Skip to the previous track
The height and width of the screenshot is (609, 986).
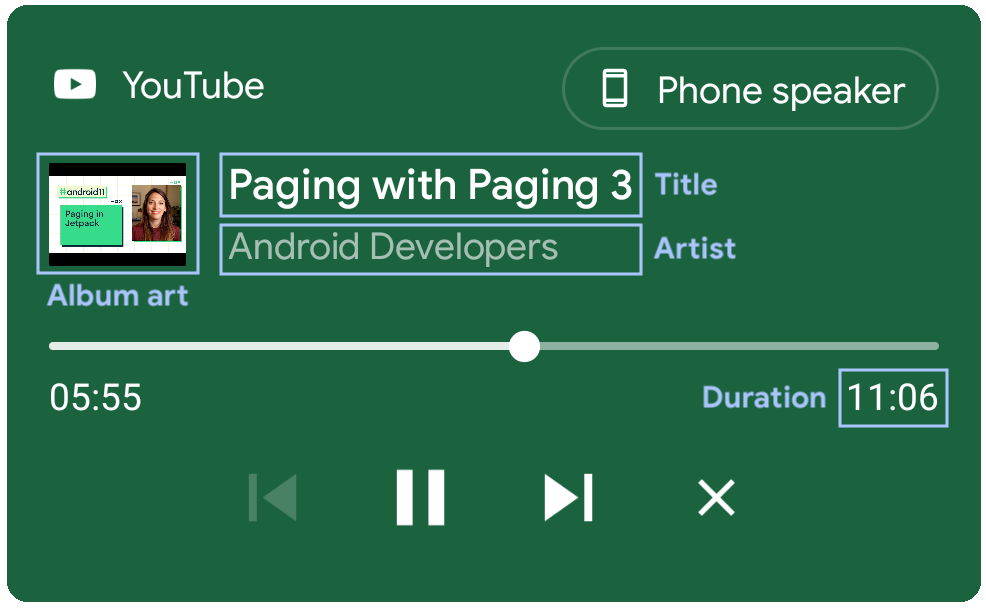point(273,497)
